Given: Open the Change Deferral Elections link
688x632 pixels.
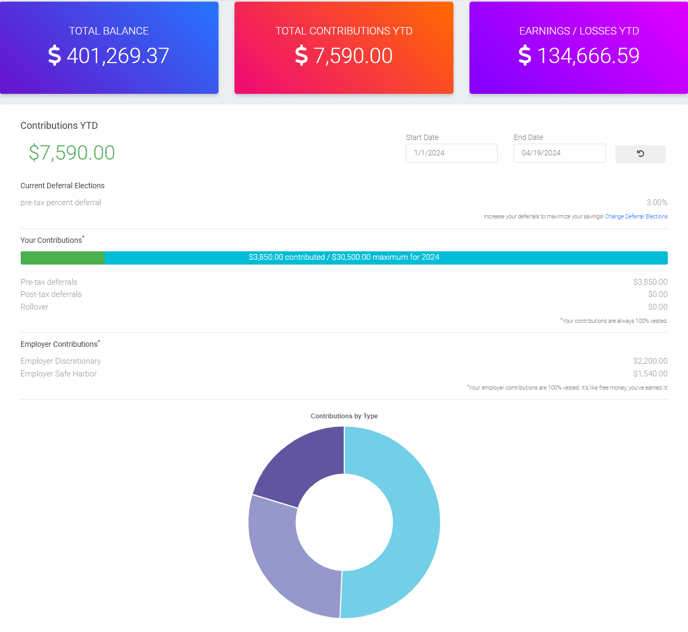Looking at the screenshot, I should [x=636, y=216].
